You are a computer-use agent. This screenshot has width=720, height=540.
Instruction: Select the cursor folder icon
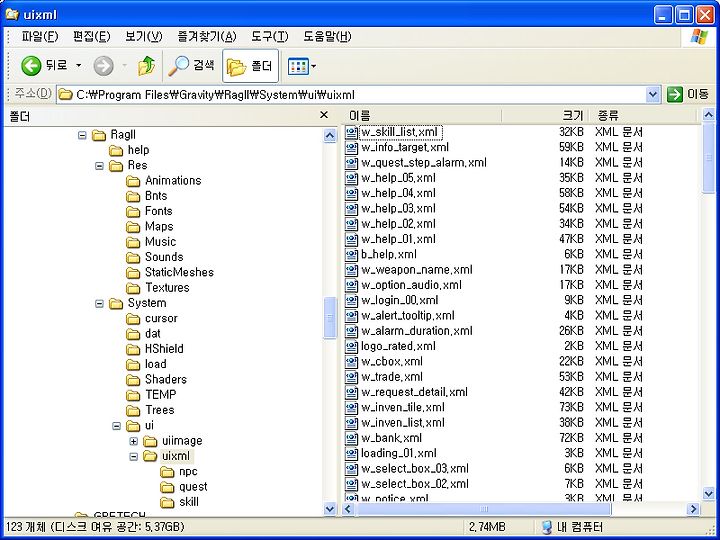tap(133, 319)
